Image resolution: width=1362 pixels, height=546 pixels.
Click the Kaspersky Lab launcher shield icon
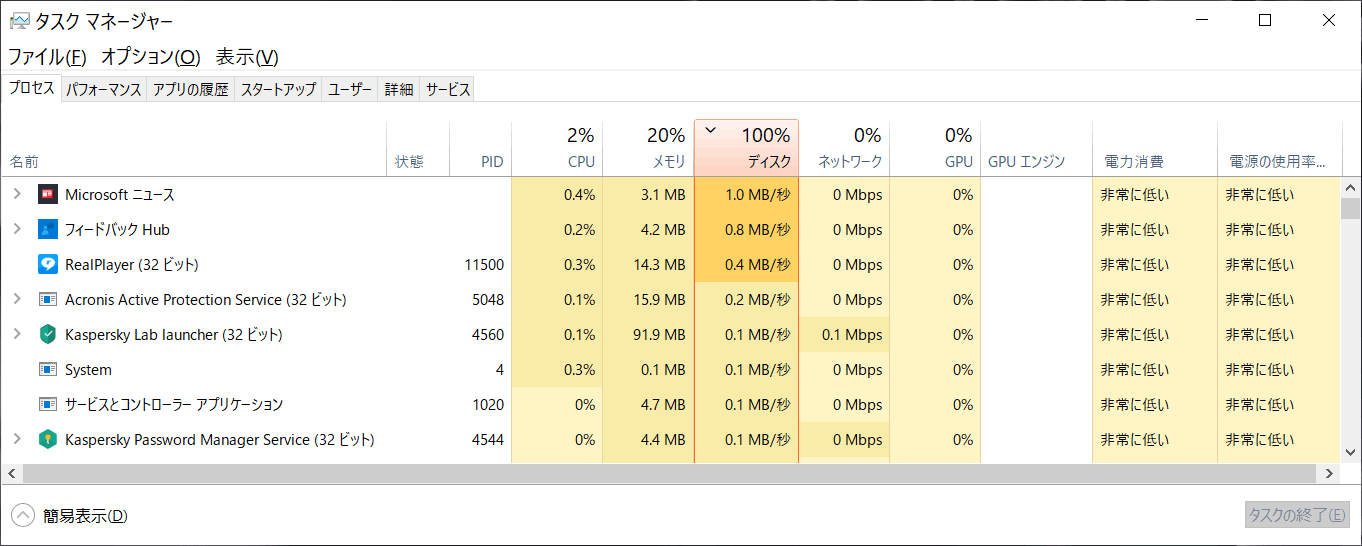(x=48, y=334)
